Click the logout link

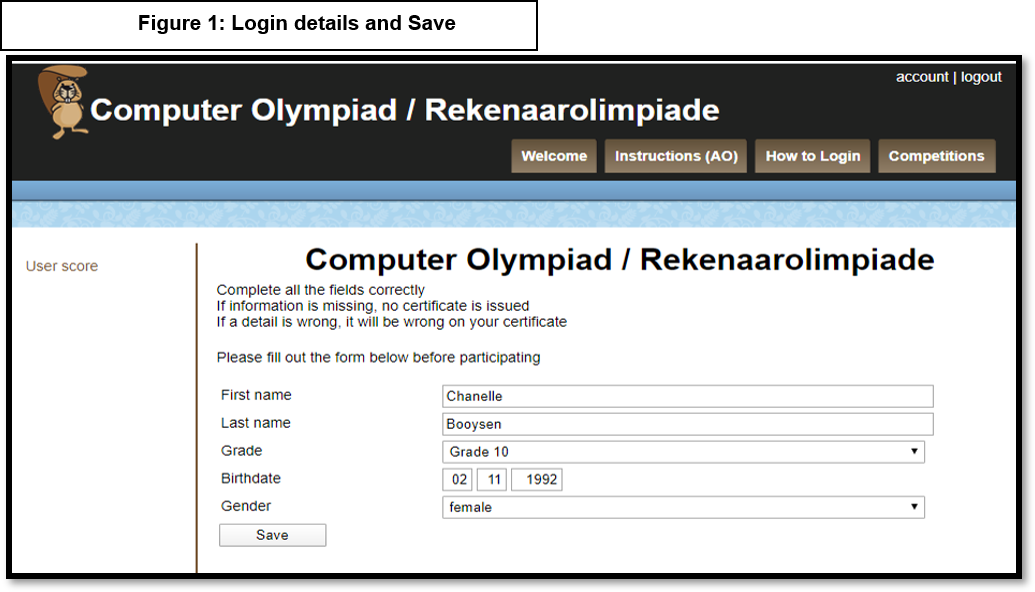981,77
